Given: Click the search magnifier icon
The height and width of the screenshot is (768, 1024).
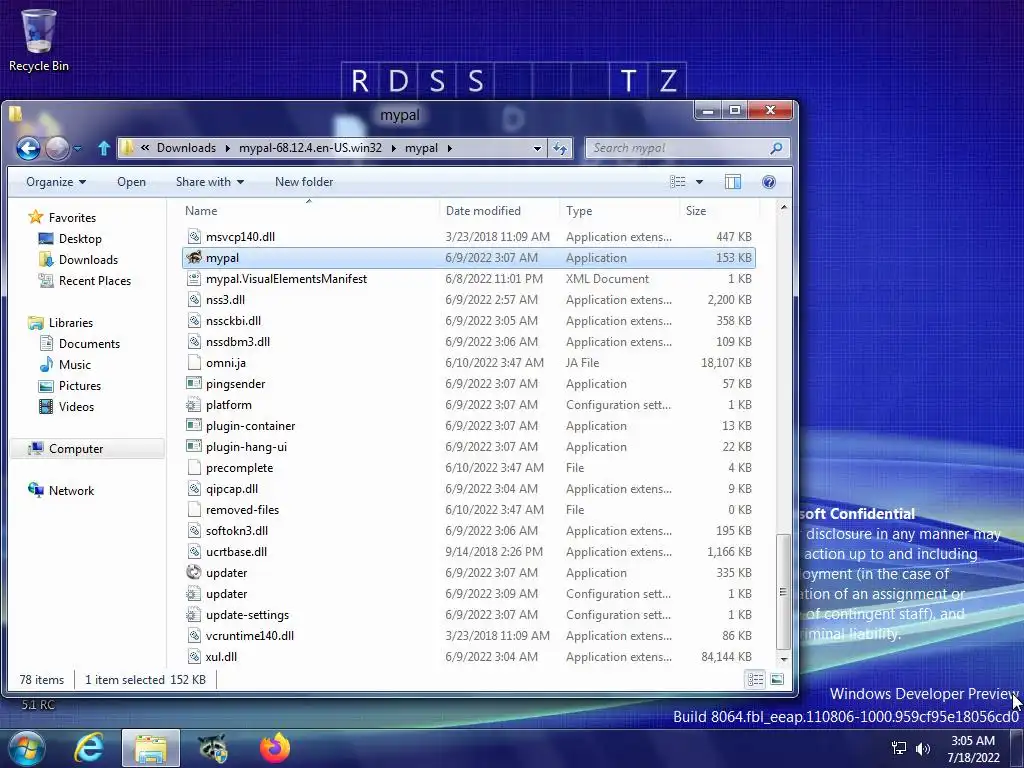Looking at the screenshot, I should 776,148.
